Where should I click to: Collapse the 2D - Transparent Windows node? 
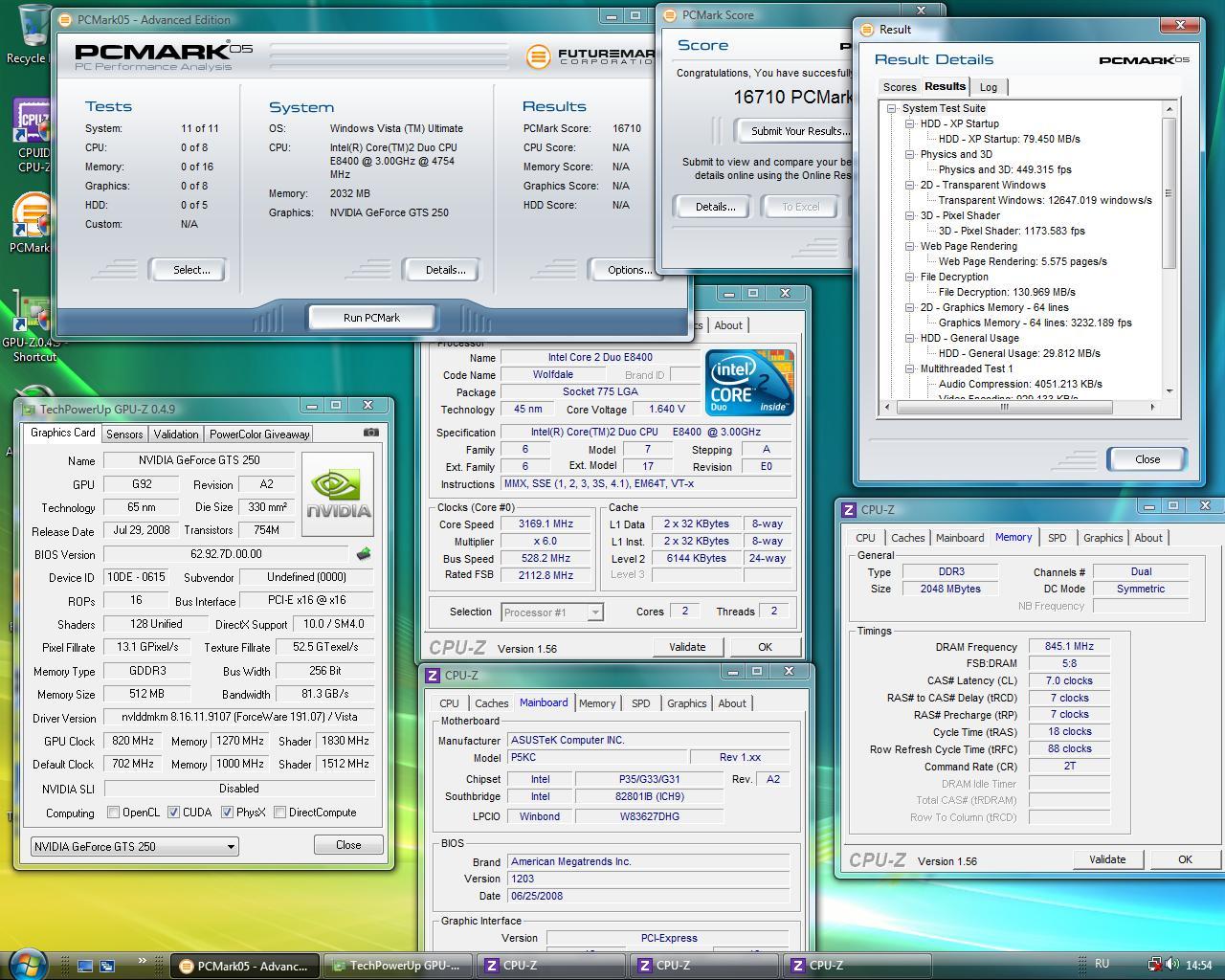pyautogui.click(x=910, y=186)
